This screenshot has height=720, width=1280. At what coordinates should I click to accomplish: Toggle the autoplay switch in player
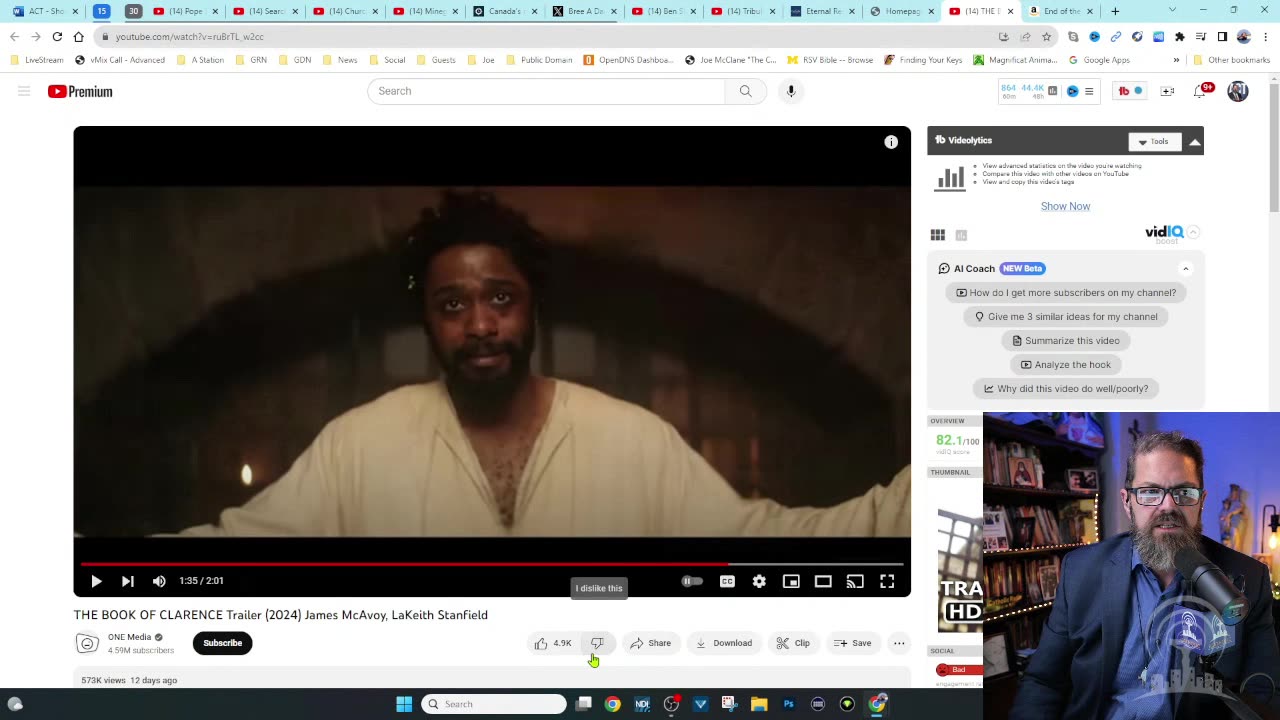tap(692, 581)
